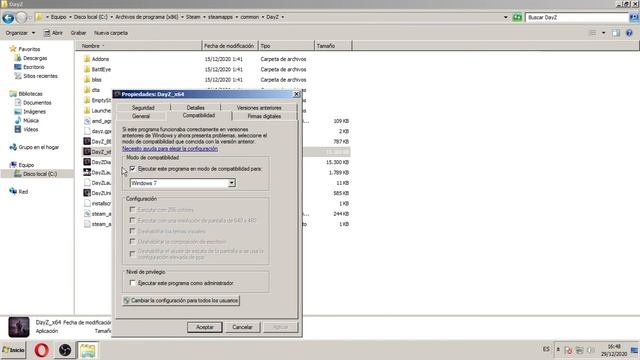640x360 pixels.
Task: Select the DayZUninstaller application icon
Action: (x=87, y=193)
